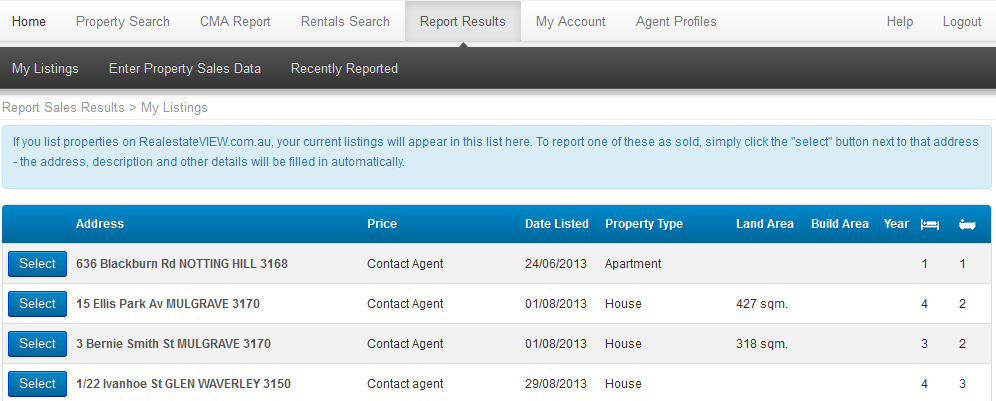Select the 15 Ellis Park Av listing
Screen dimensions: 996x401
coord(38,304)
